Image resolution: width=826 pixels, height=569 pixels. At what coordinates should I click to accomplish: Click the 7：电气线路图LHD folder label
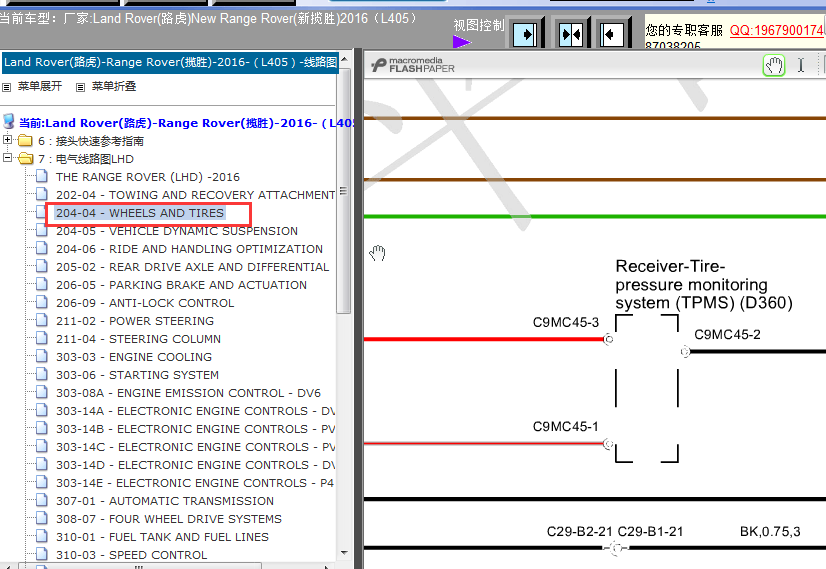click(x=86, y=159)
